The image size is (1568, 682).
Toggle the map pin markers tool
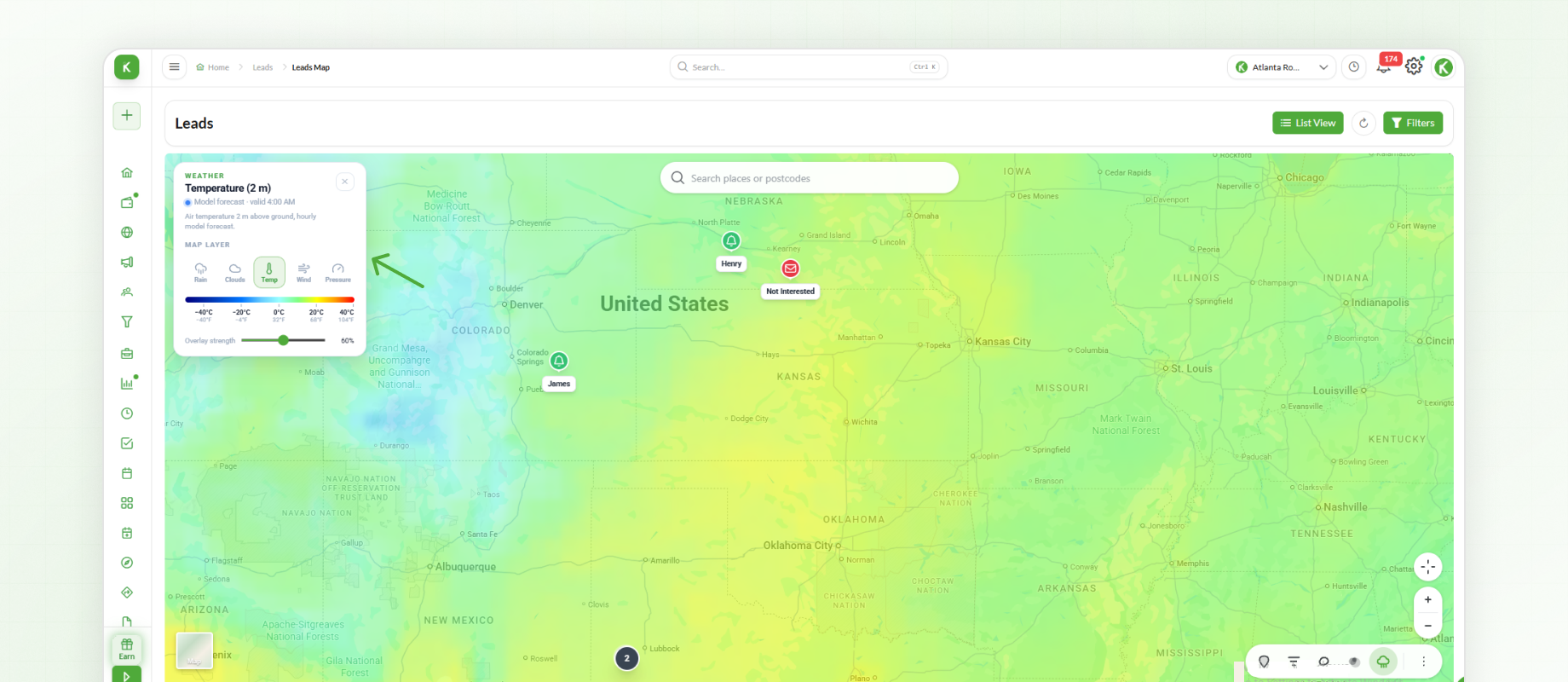coord(1265,662)
